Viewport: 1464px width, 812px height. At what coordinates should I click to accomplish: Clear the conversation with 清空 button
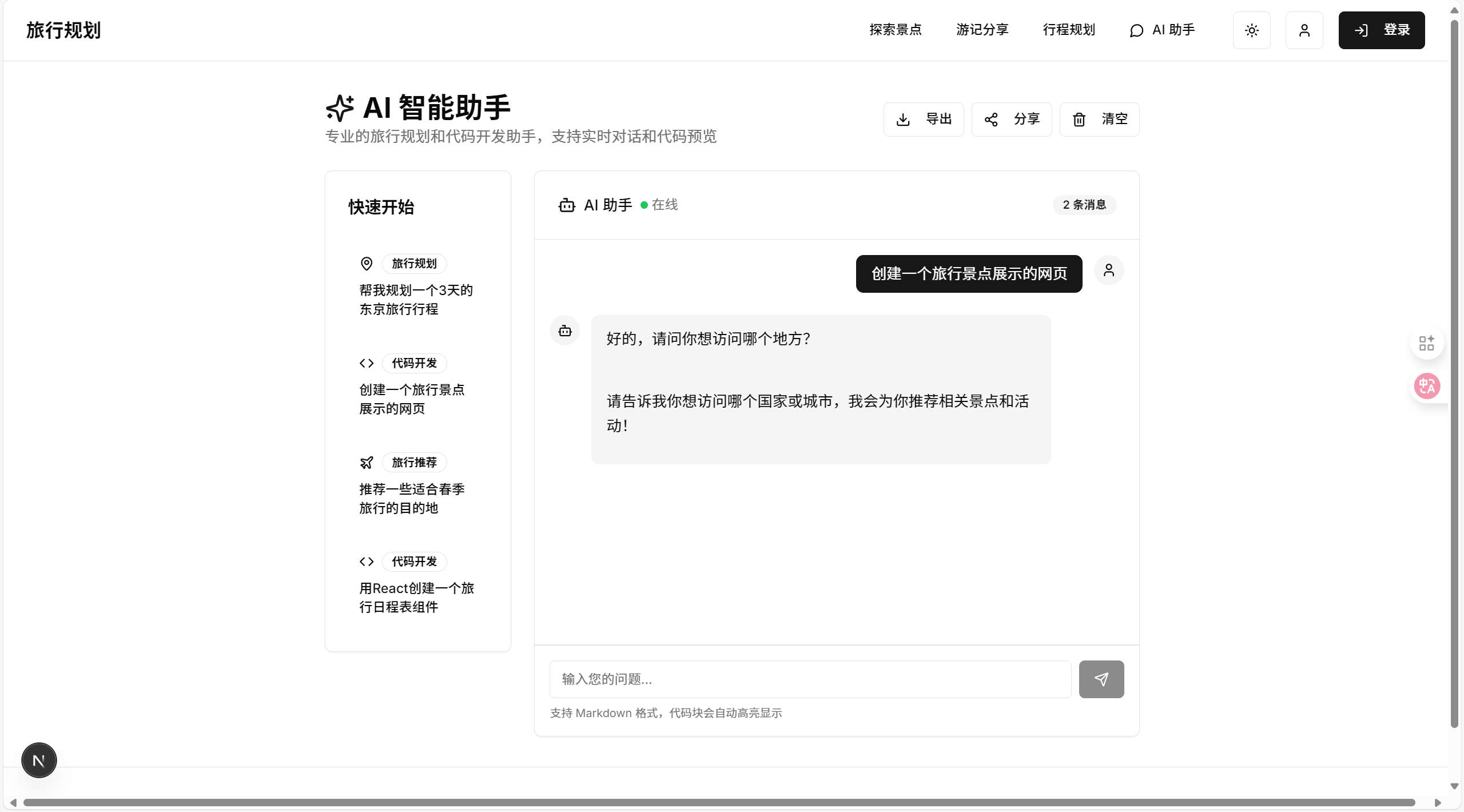click(x=1099, y=120)
